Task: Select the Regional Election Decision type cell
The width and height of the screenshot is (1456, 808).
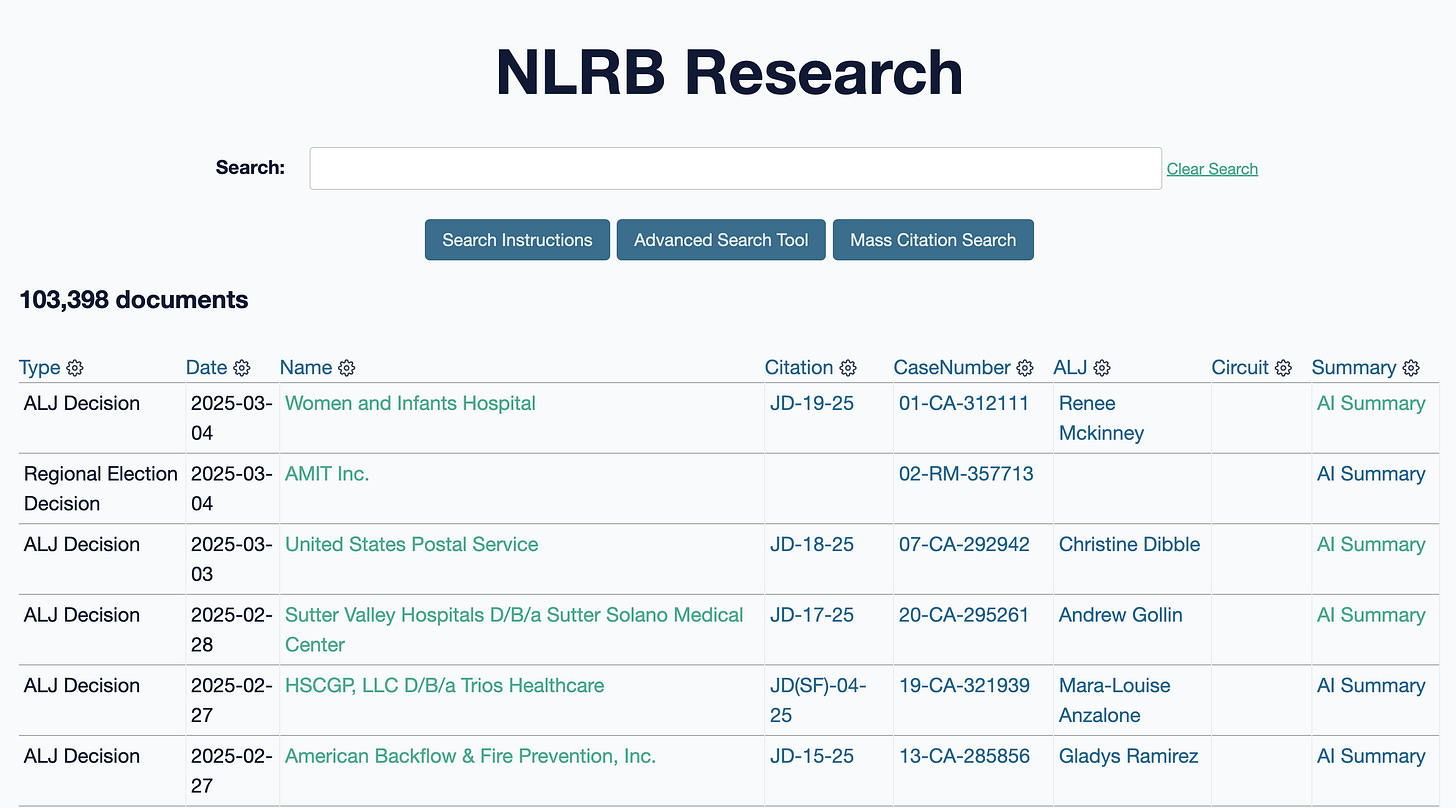Action: (101, 489)
